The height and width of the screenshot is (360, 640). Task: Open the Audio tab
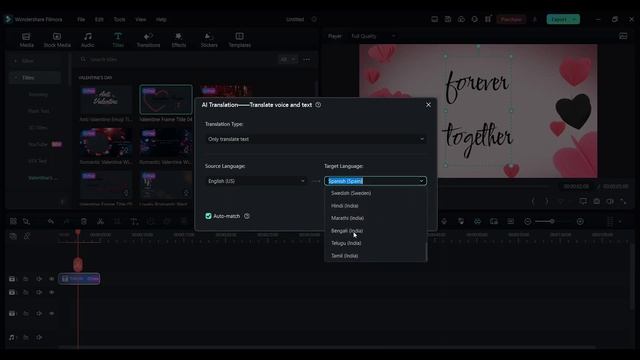tap(87, 40)
